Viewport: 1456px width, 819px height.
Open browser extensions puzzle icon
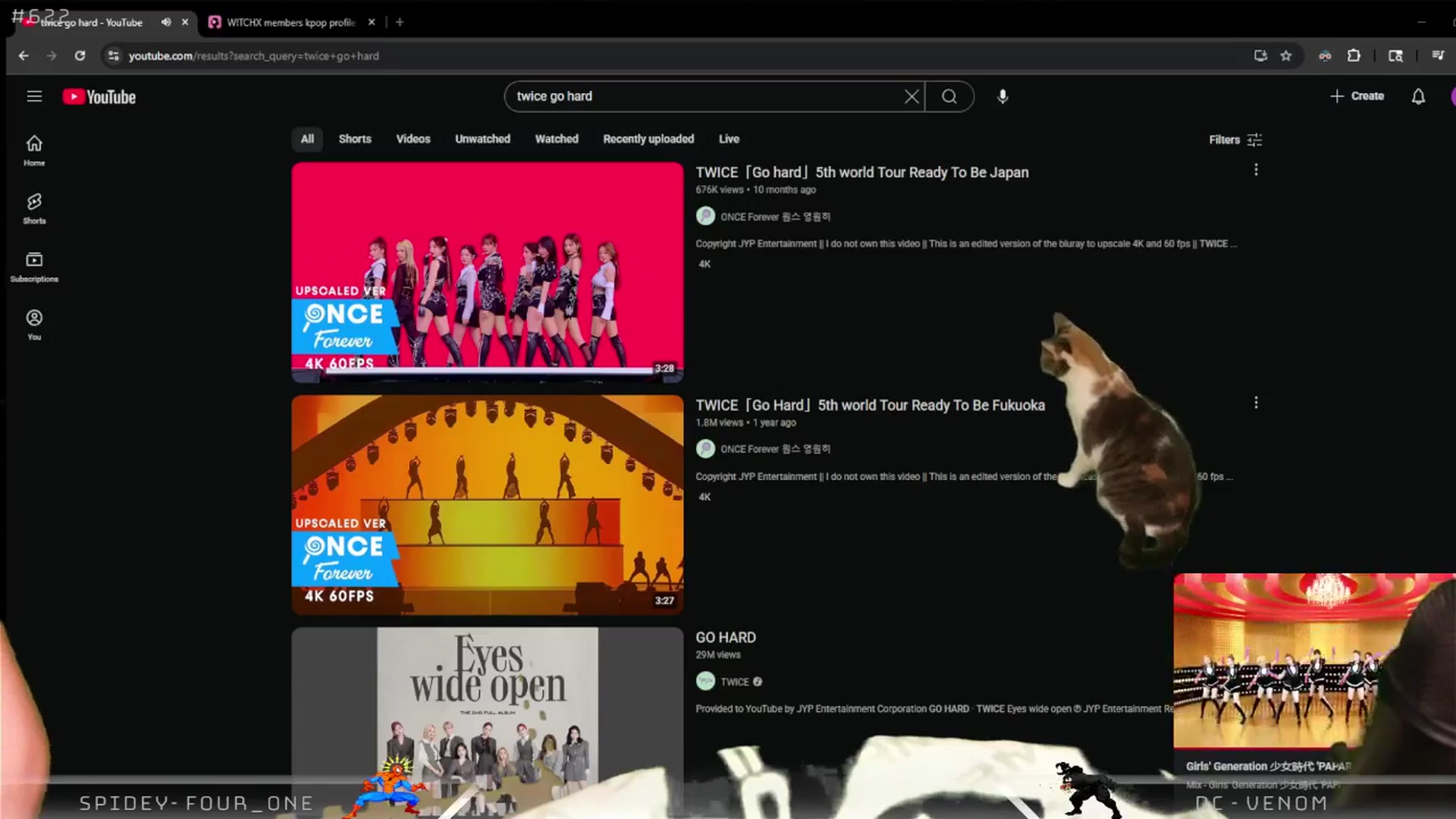1354,55
